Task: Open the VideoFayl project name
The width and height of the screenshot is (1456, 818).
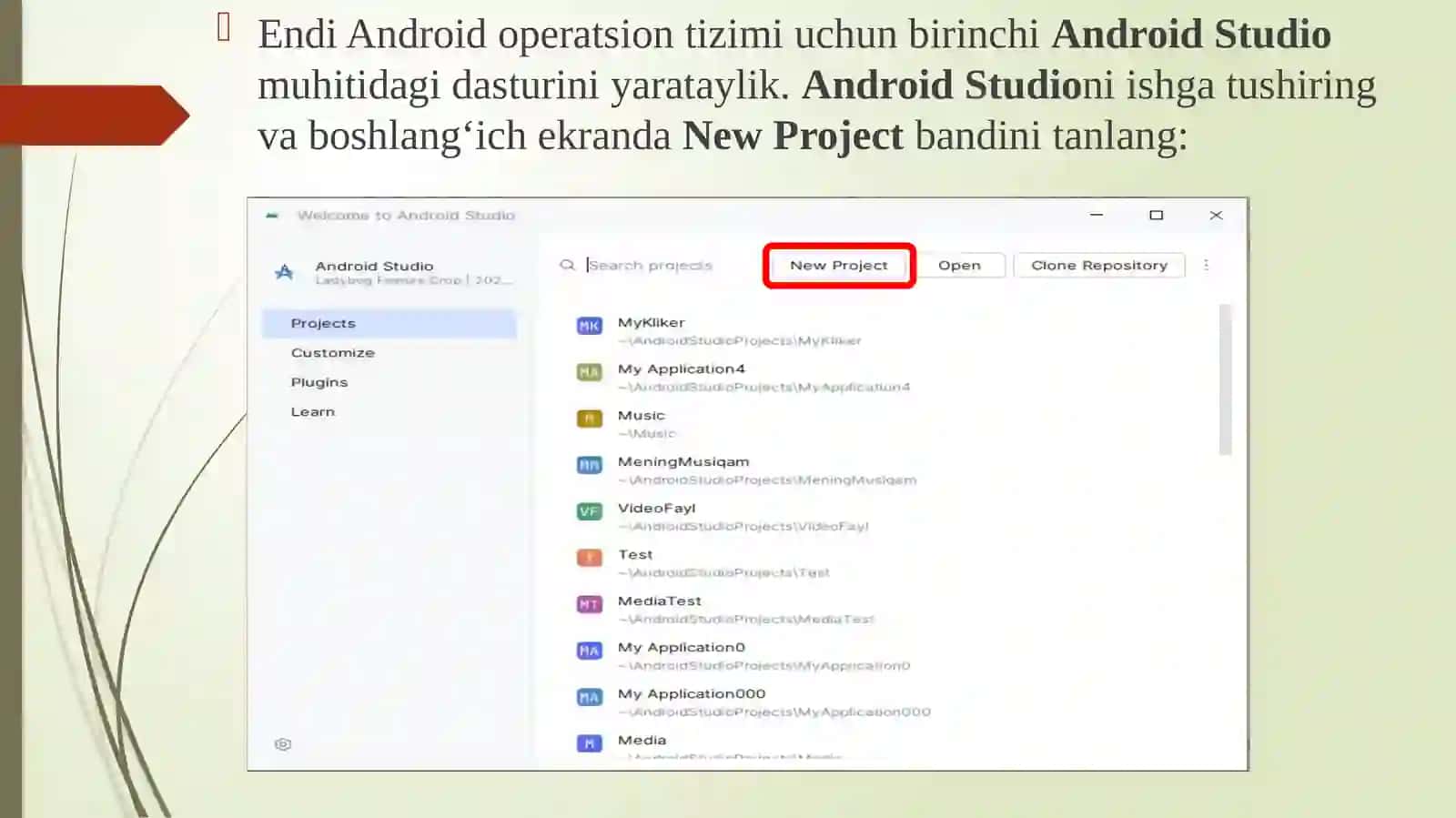Action: (656, 508)
